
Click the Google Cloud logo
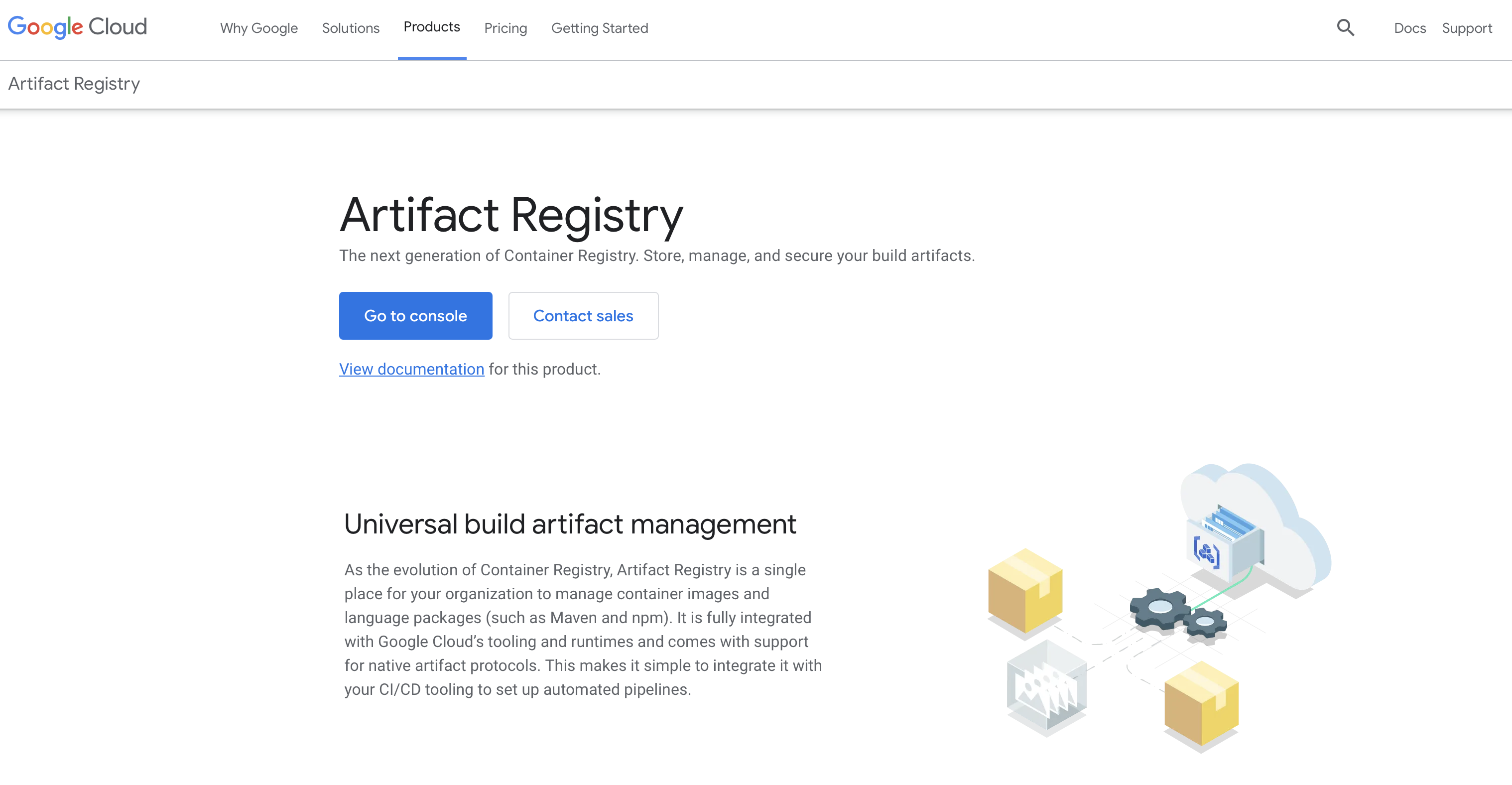[x=77, y=27]
